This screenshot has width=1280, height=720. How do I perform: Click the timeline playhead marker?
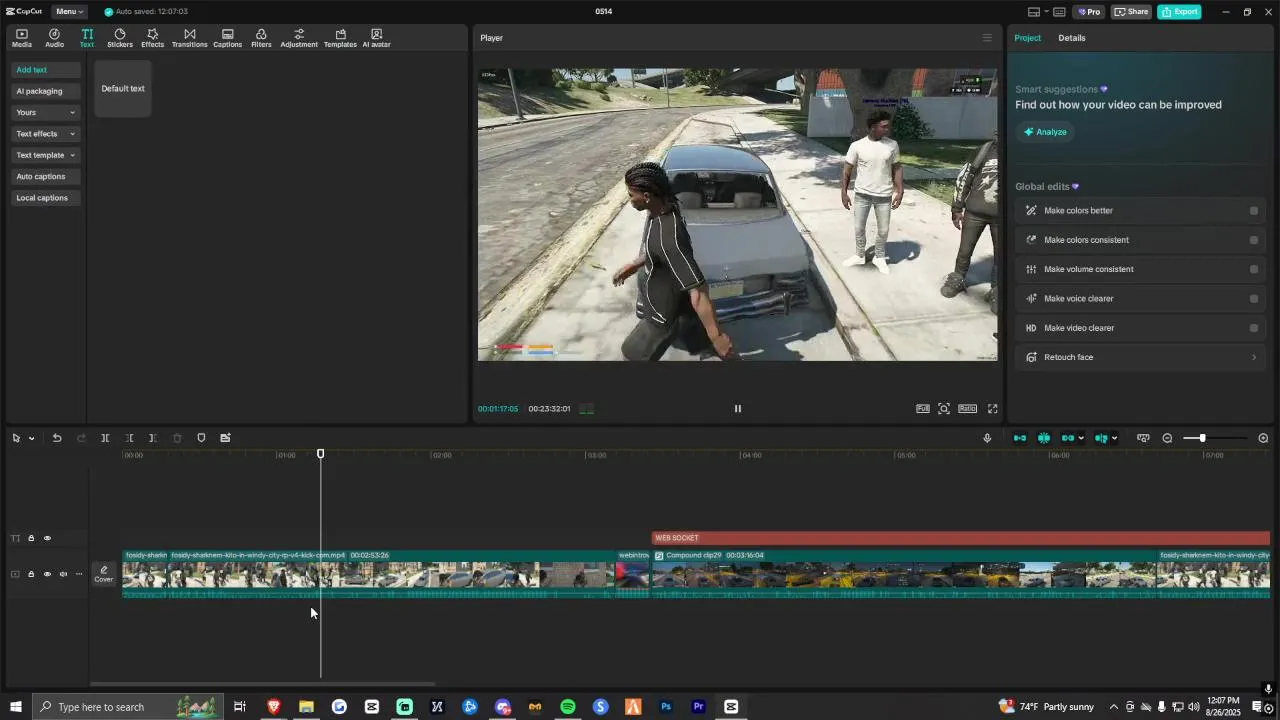tap(321, 454)
